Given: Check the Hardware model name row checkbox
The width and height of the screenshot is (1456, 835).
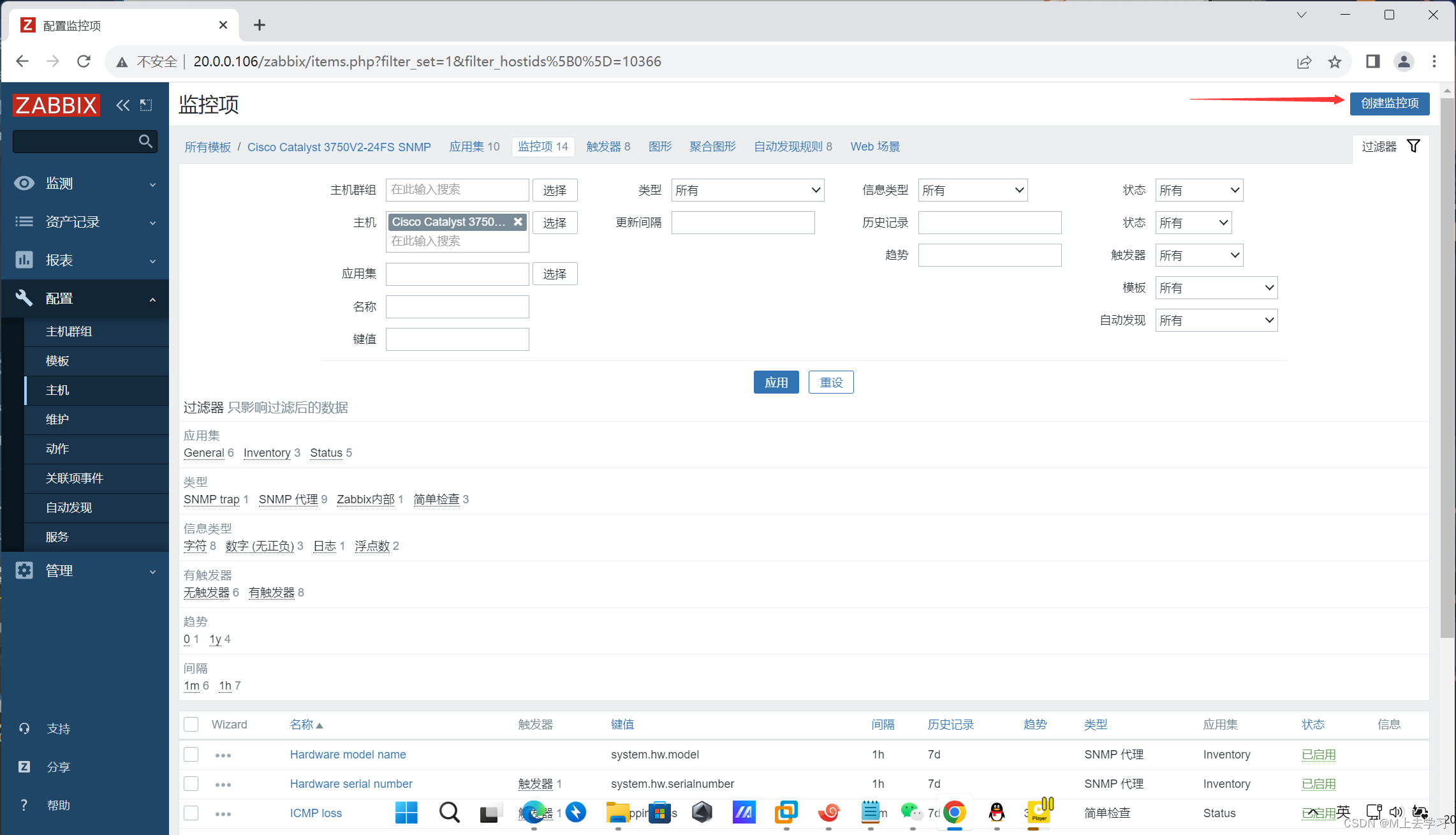Looking at the screenshot, I should tap(191, 754).
